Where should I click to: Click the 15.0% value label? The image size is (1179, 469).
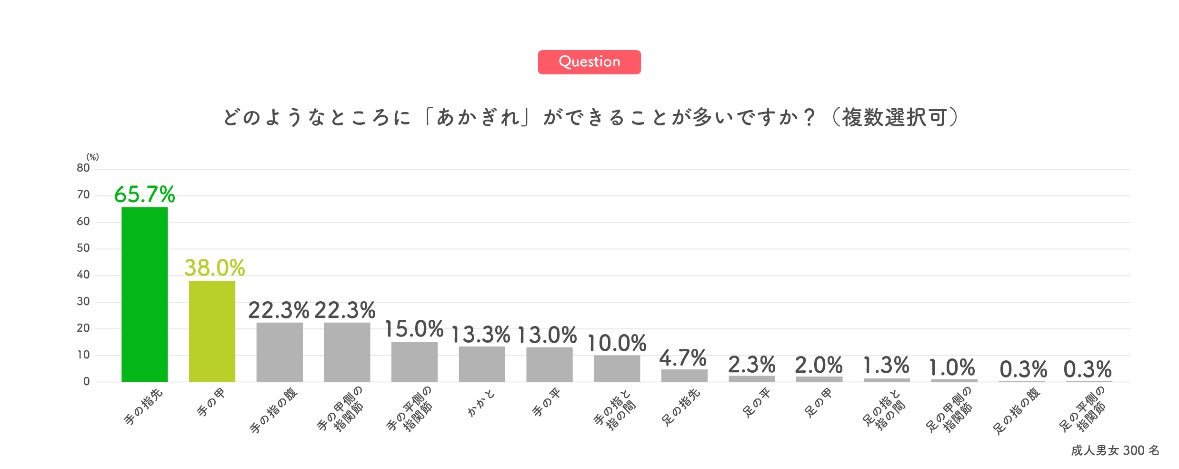coord(414,329)
